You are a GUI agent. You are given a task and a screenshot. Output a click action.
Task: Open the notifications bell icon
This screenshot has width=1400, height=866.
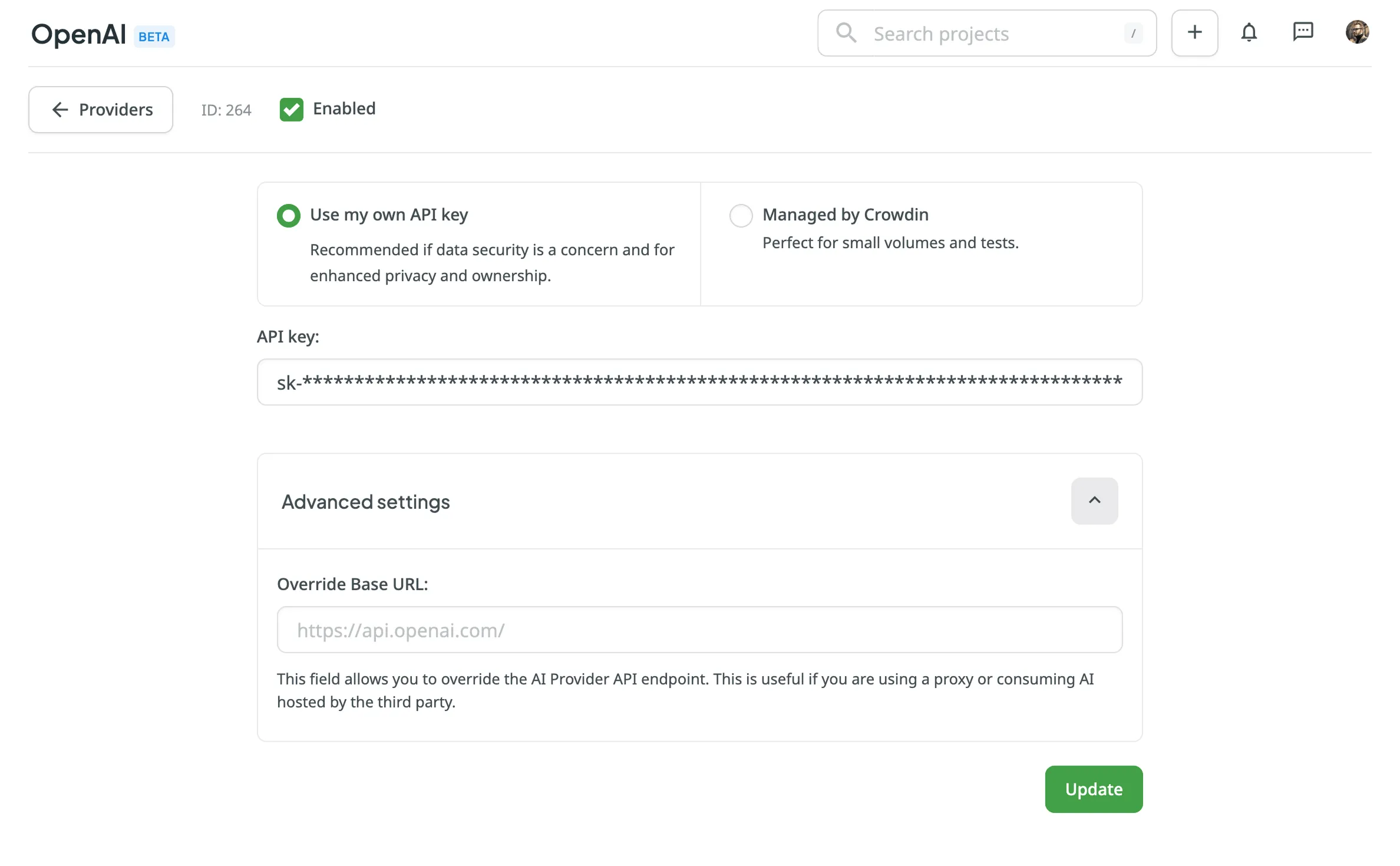tap(1249, 32)
